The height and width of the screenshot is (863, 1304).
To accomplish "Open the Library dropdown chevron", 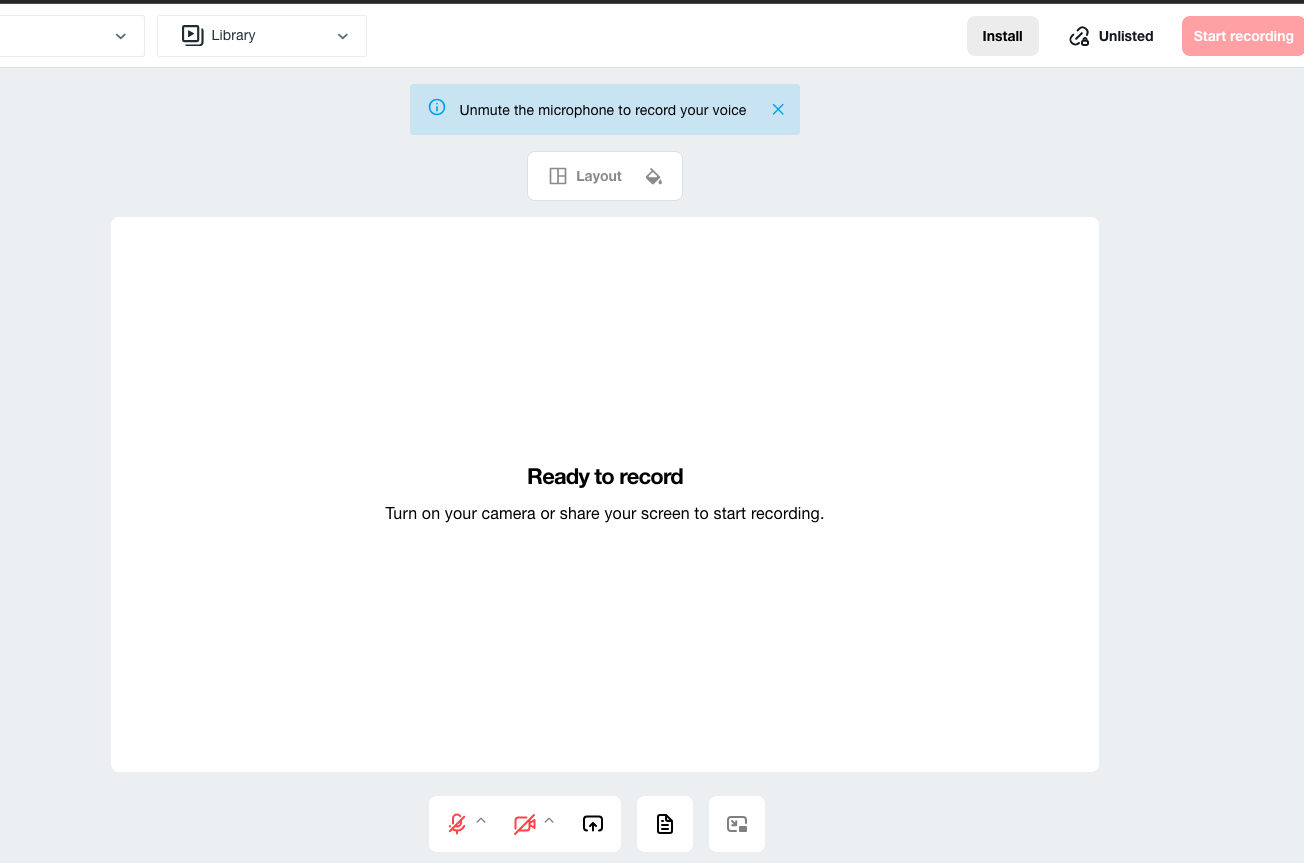I will [x=343, y=36].
